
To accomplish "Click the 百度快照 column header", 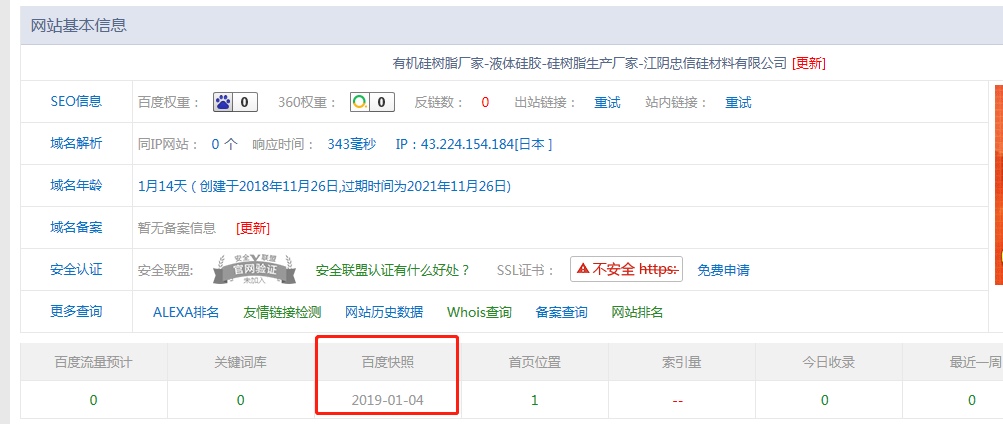I will coord(388,363).
